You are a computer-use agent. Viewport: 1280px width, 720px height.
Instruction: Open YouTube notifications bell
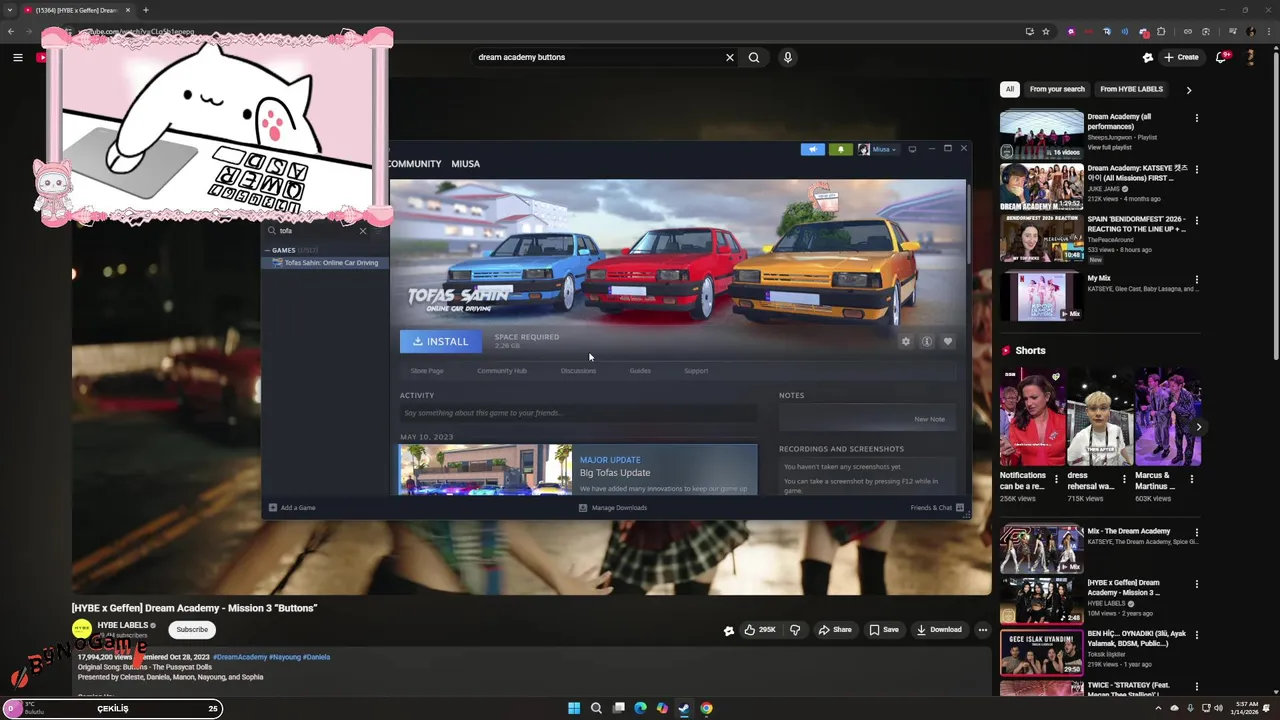click(1221, 57)
